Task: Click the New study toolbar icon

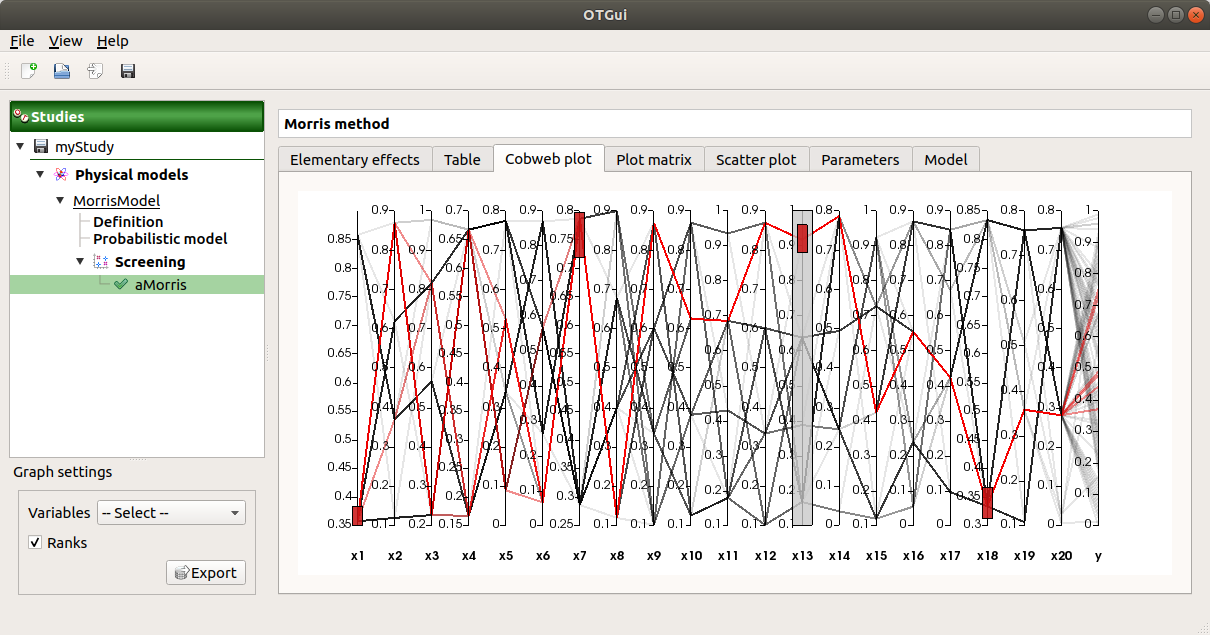Action: coord(29,71)
